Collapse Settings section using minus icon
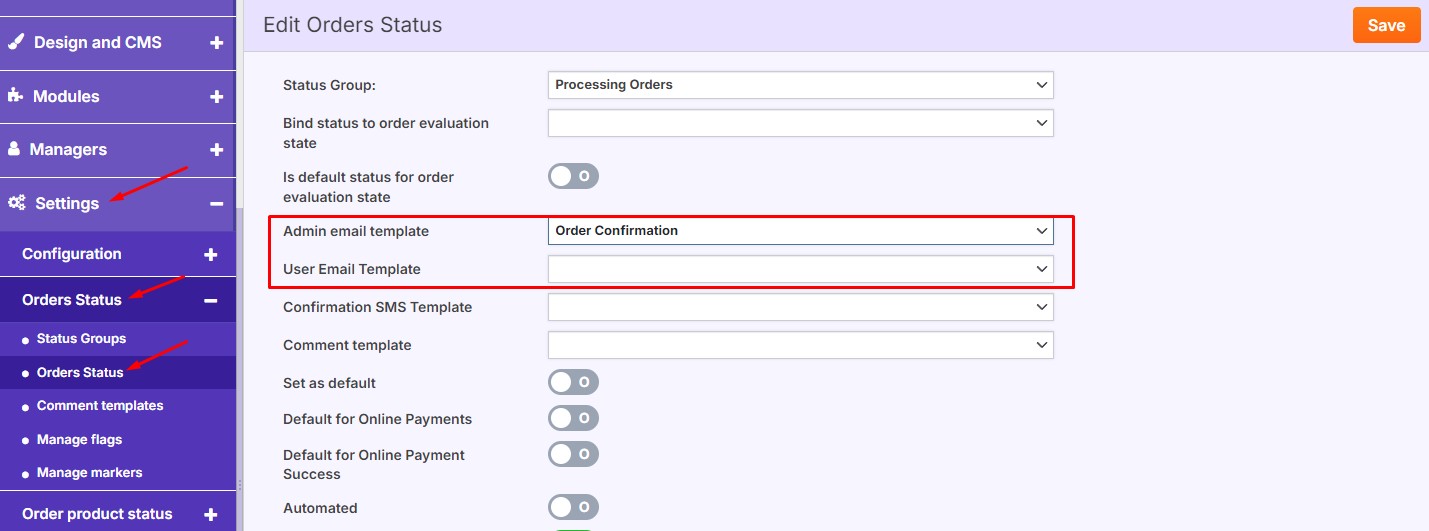 point(216,204)
